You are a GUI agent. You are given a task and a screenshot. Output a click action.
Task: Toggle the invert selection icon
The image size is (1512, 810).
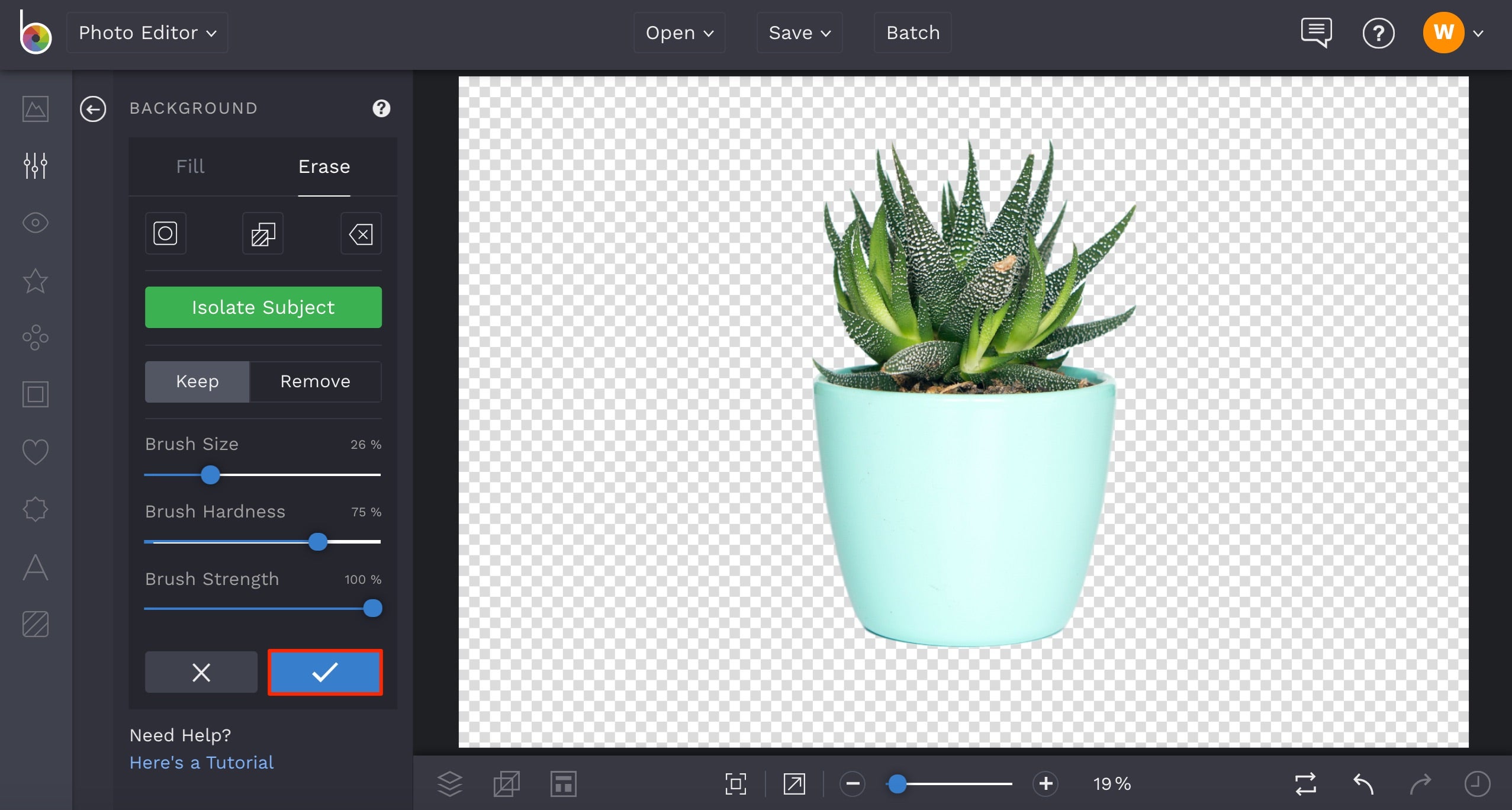262,233
